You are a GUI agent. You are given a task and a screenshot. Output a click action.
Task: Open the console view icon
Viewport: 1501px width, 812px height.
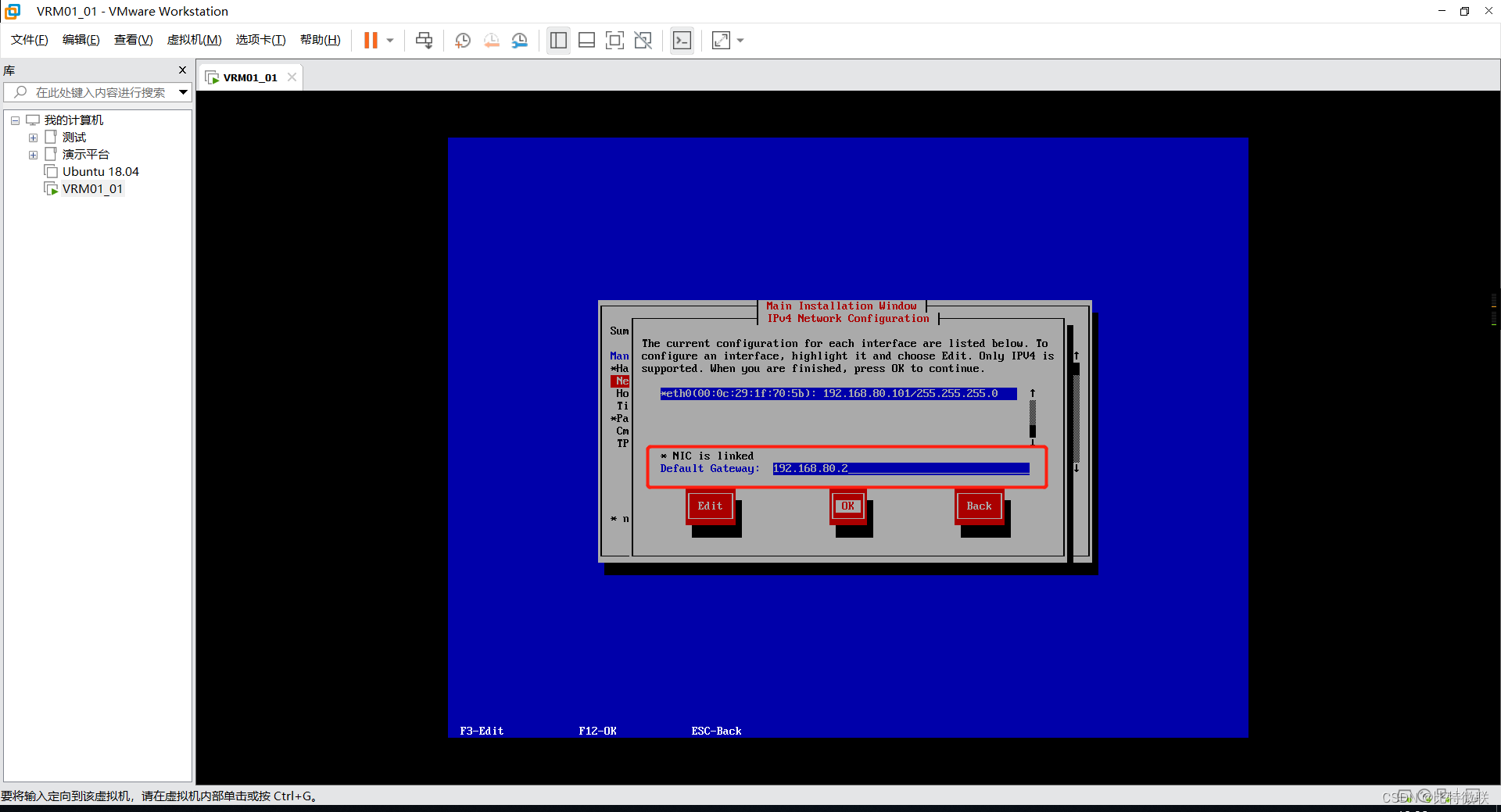pyautogui.click(x=682, y=41)
